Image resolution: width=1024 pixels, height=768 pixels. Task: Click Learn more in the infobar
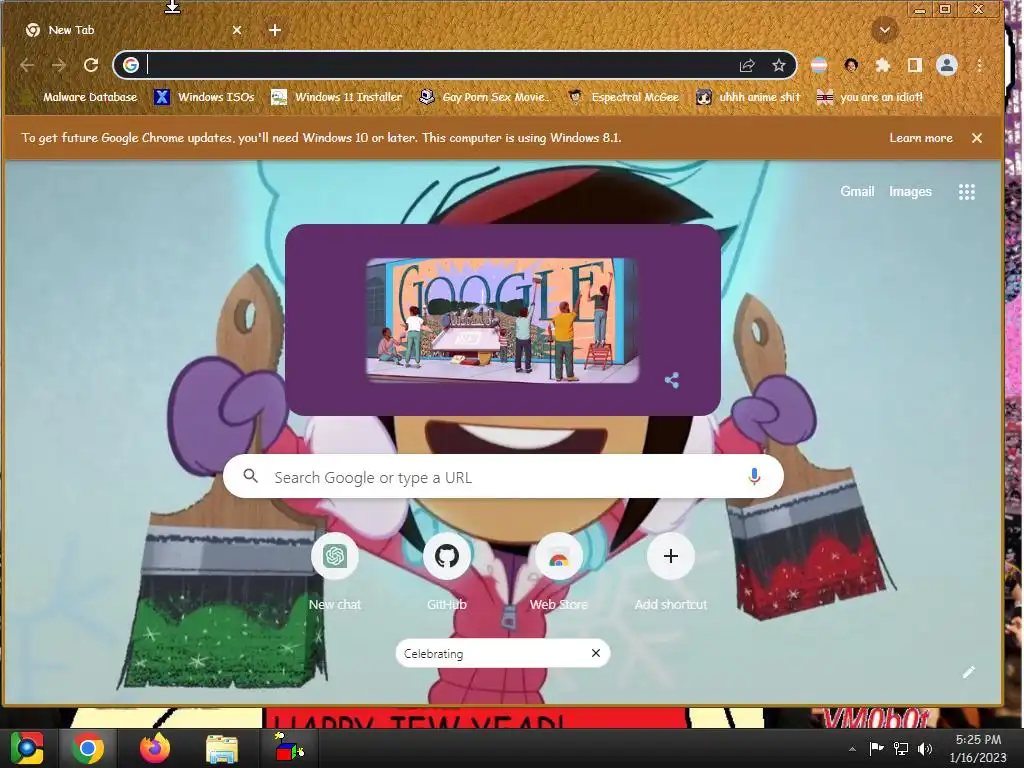pos(920,138)
